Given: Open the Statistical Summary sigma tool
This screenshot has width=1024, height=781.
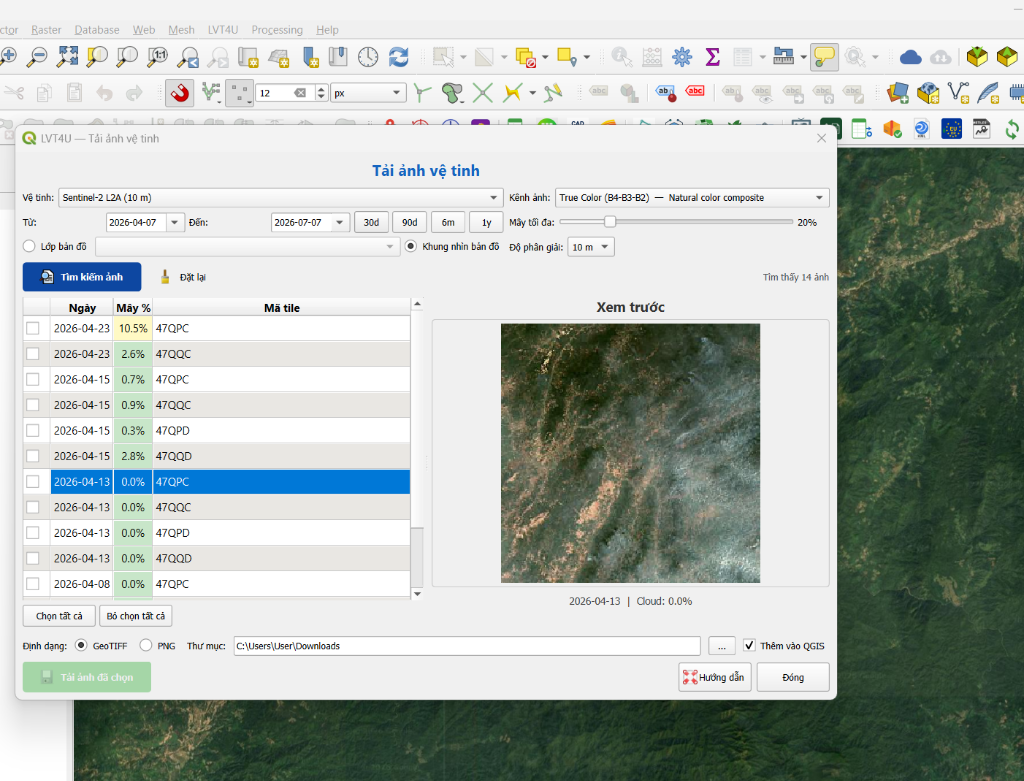Looking at the screenshot, I should [712, 57].
